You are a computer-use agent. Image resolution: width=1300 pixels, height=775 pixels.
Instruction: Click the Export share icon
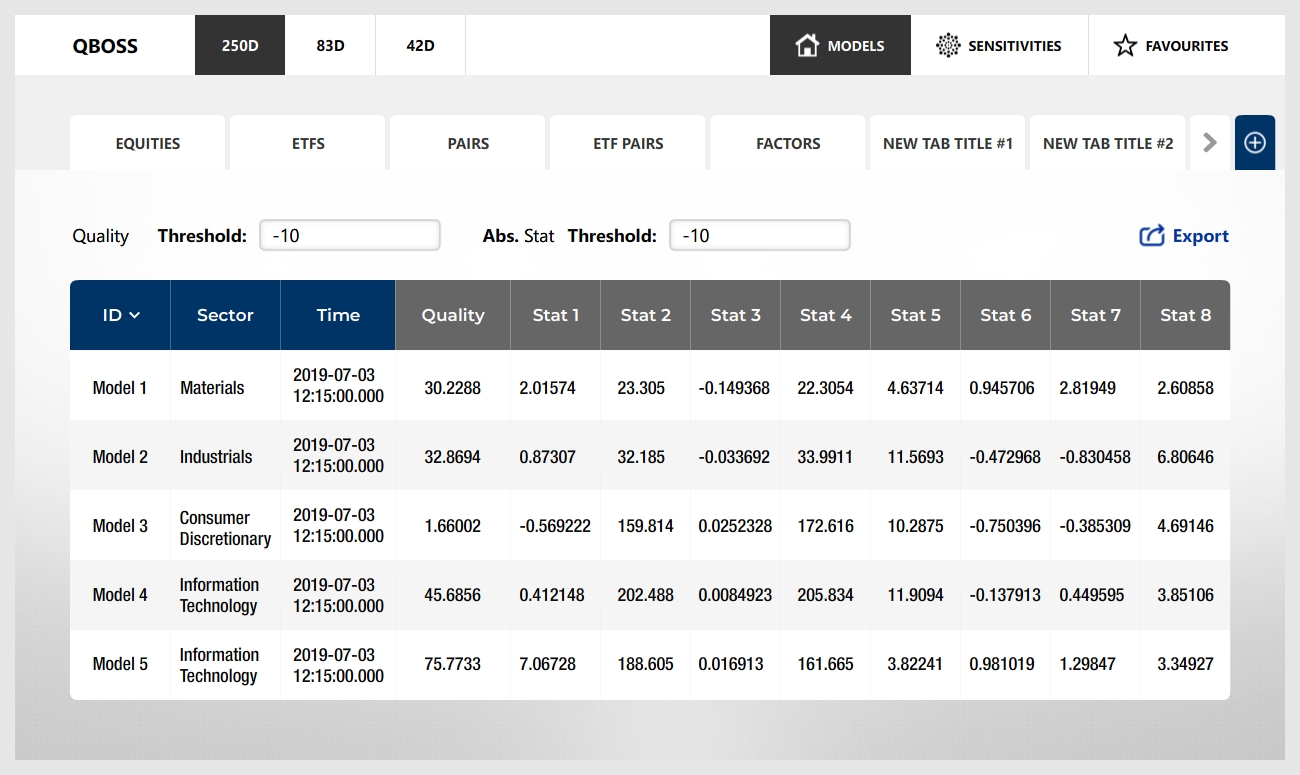click(1152, 236)
